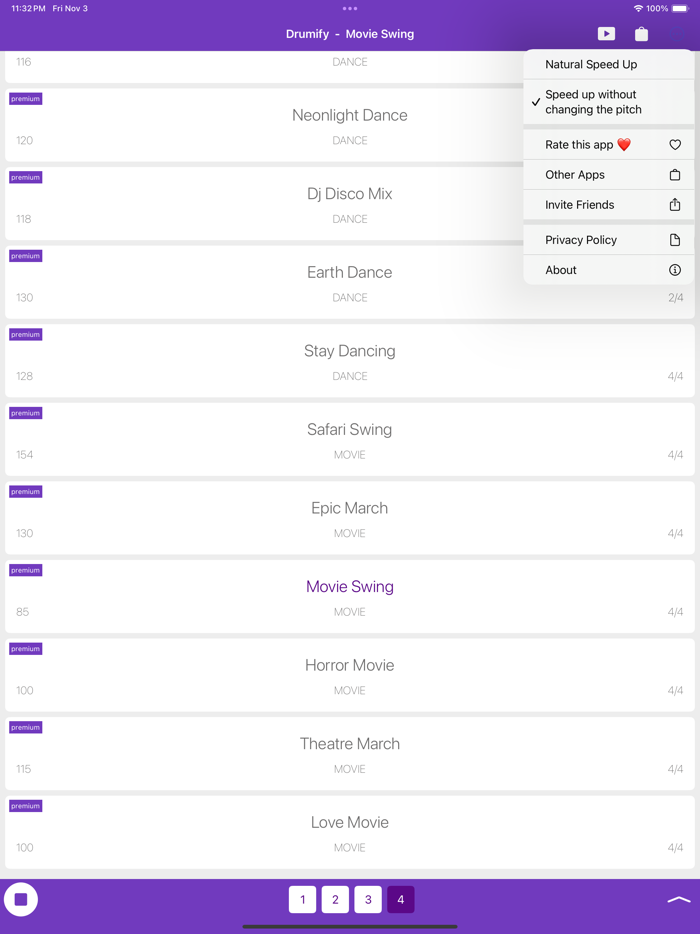
Task: Click the 128 tempo value of Stay Dancing
Action: pos(24,376)
